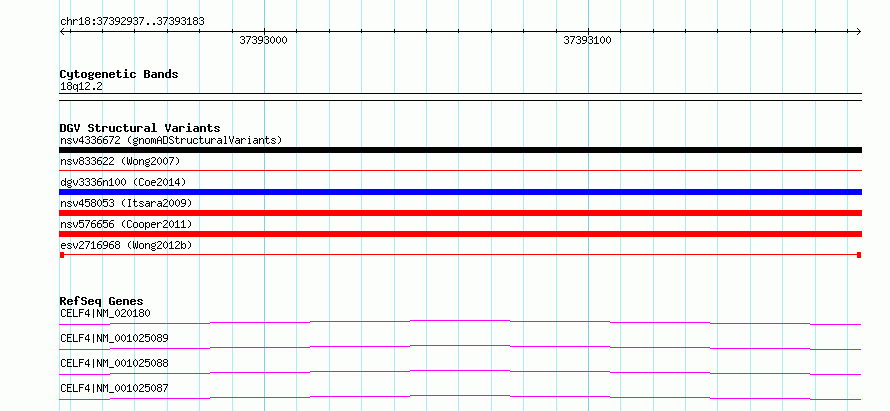Select the red nsv458053 variant bar
The width and height of the screenshot is (890, 411).
click(460, 213)
